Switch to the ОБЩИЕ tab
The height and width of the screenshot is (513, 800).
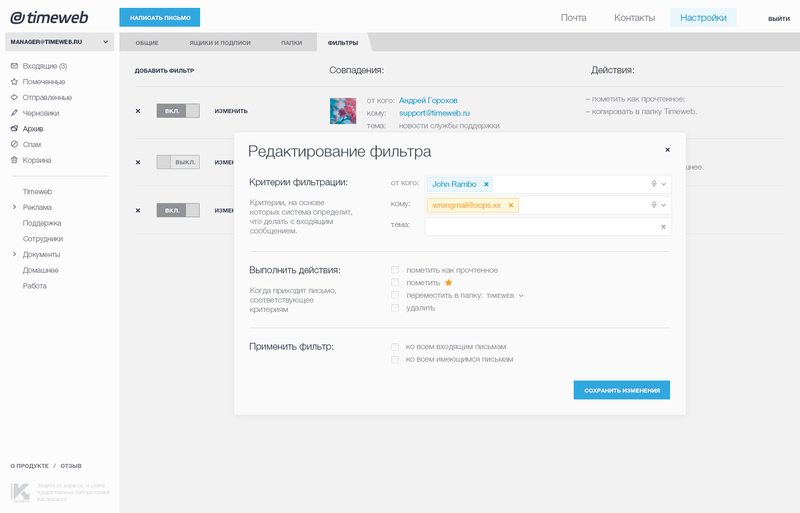point(147,43)
